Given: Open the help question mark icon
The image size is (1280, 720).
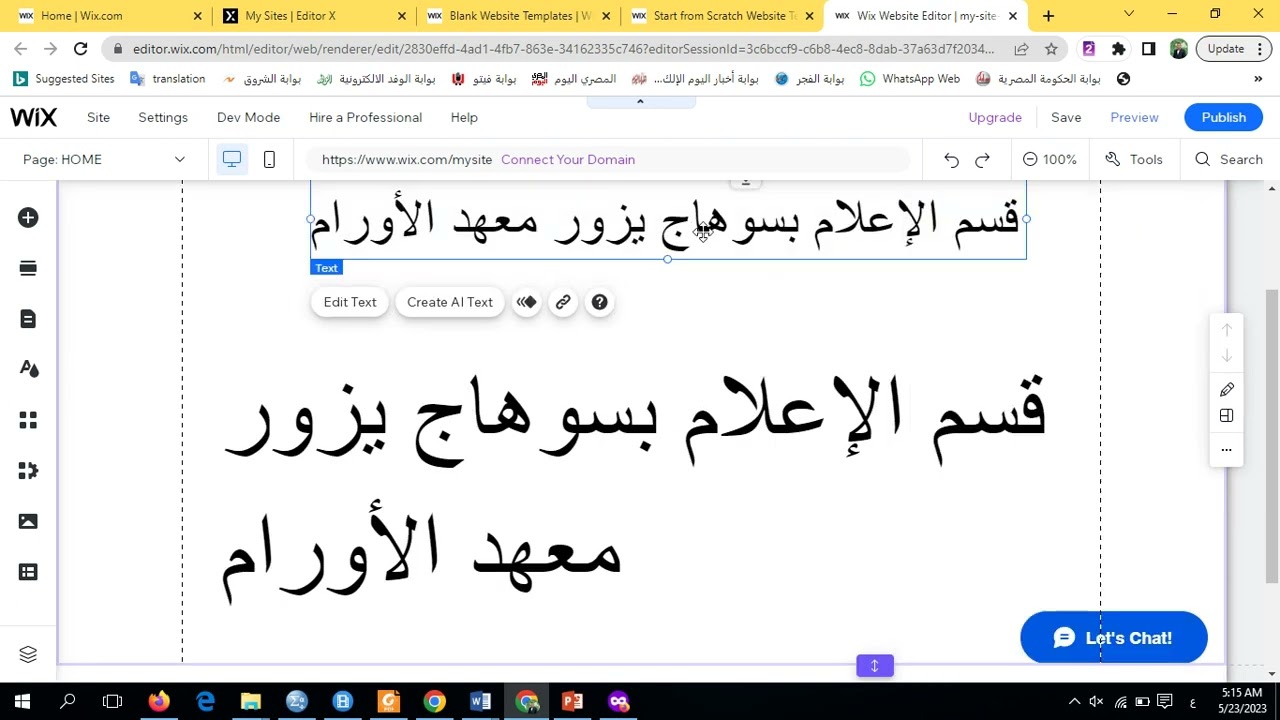Looking at the screenshot, I should (x=599, y=302).
